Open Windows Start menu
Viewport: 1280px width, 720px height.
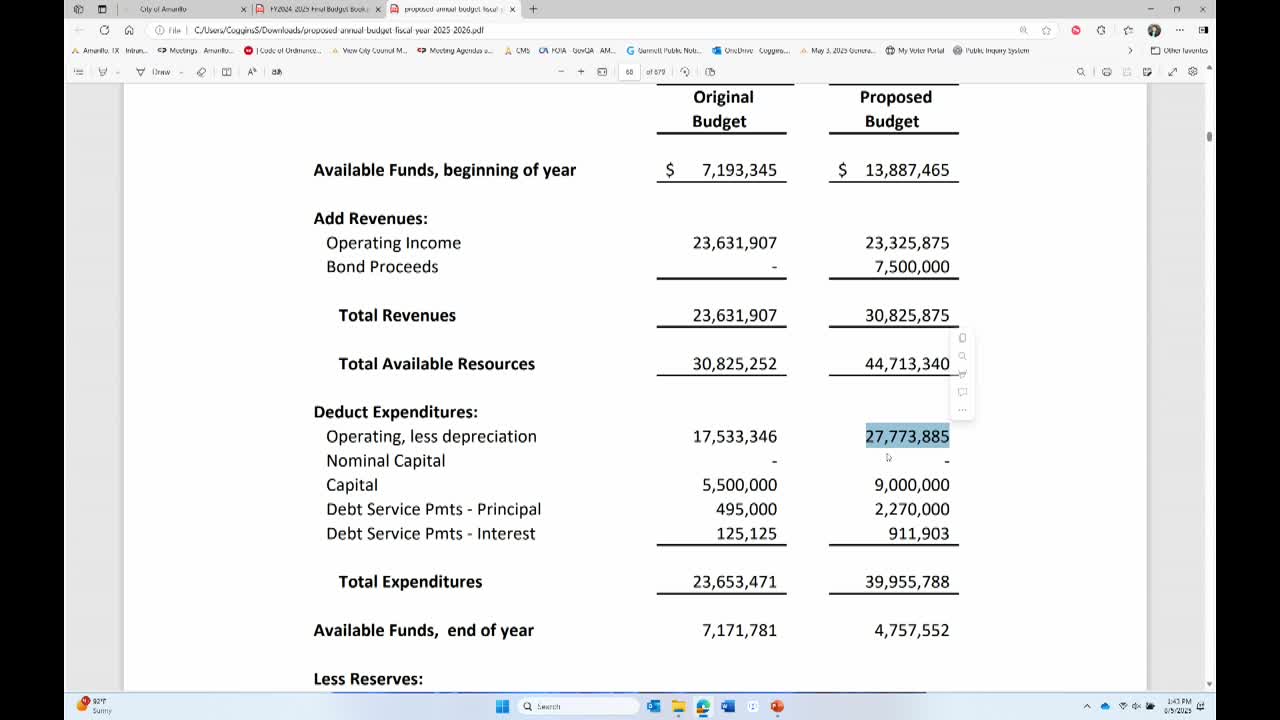[502, 706]
